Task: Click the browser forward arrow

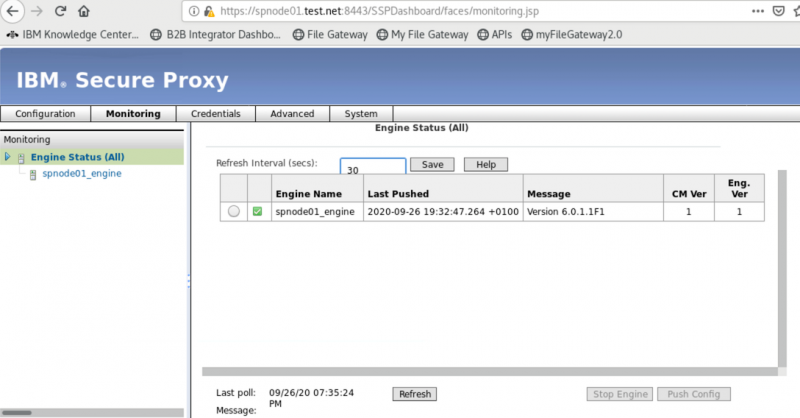Action: (37, 11)
